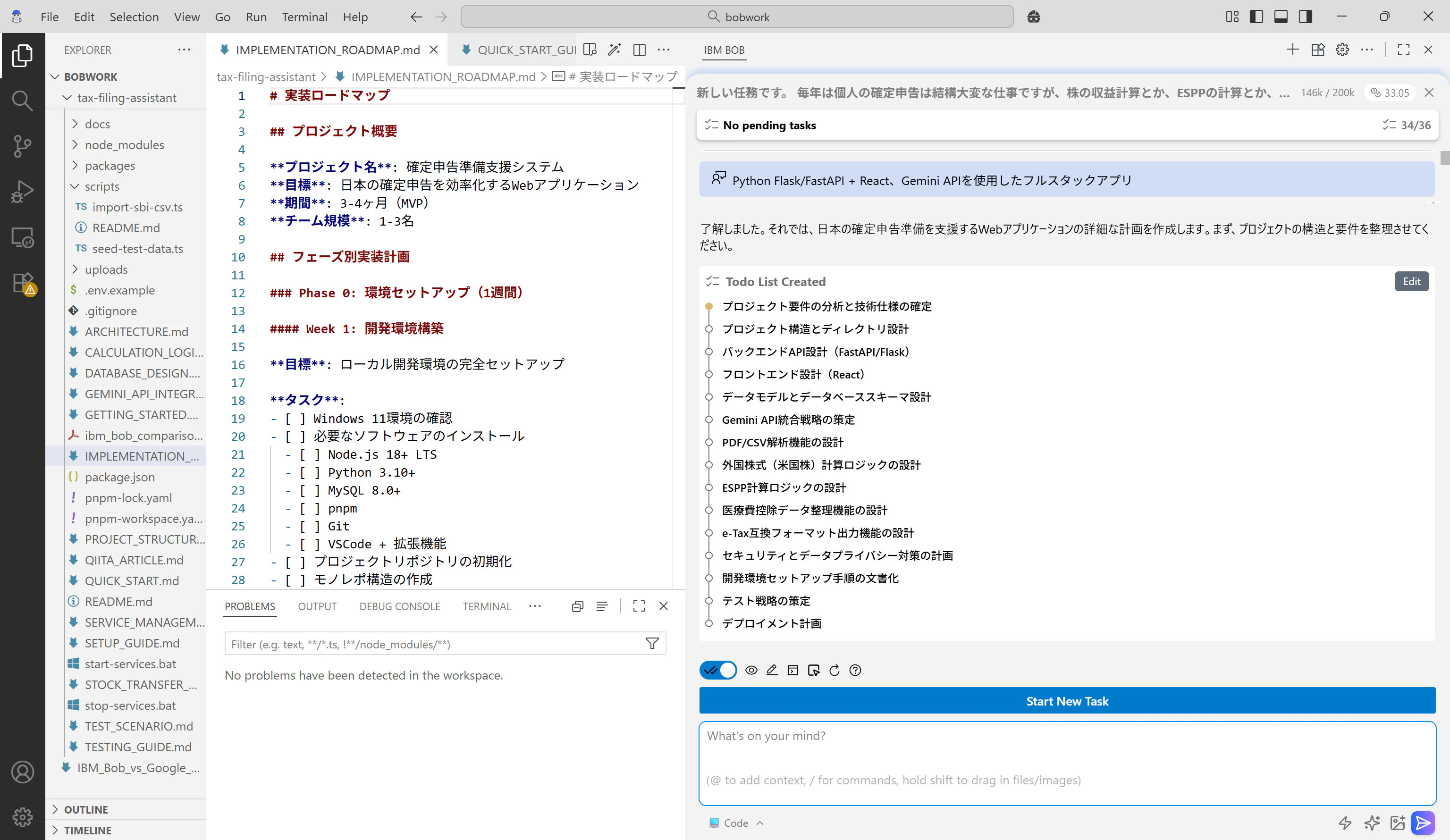The image size is (1450, 840).
Task: Open the Source Control view
Action: (23, 146)
